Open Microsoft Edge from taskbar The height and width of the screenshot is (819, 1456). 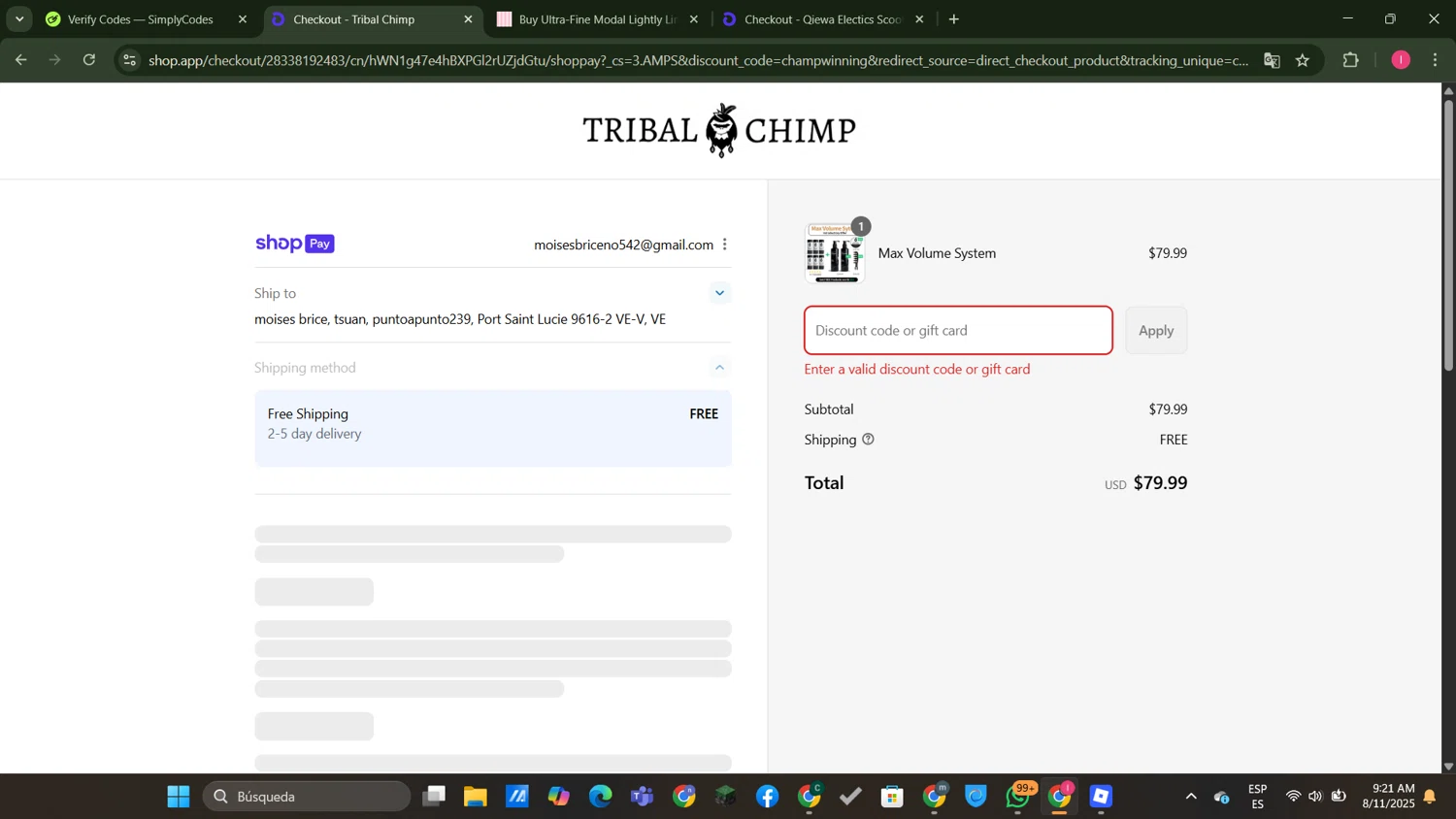(x=600, y=797)
